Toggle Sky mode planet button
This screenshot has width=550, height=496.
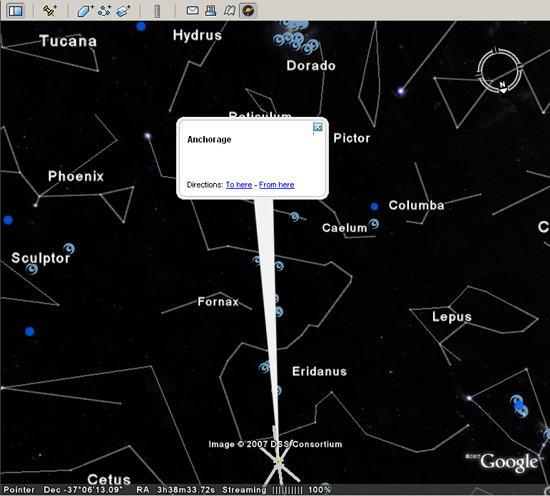pyautogui.click(x=248, y=11)
